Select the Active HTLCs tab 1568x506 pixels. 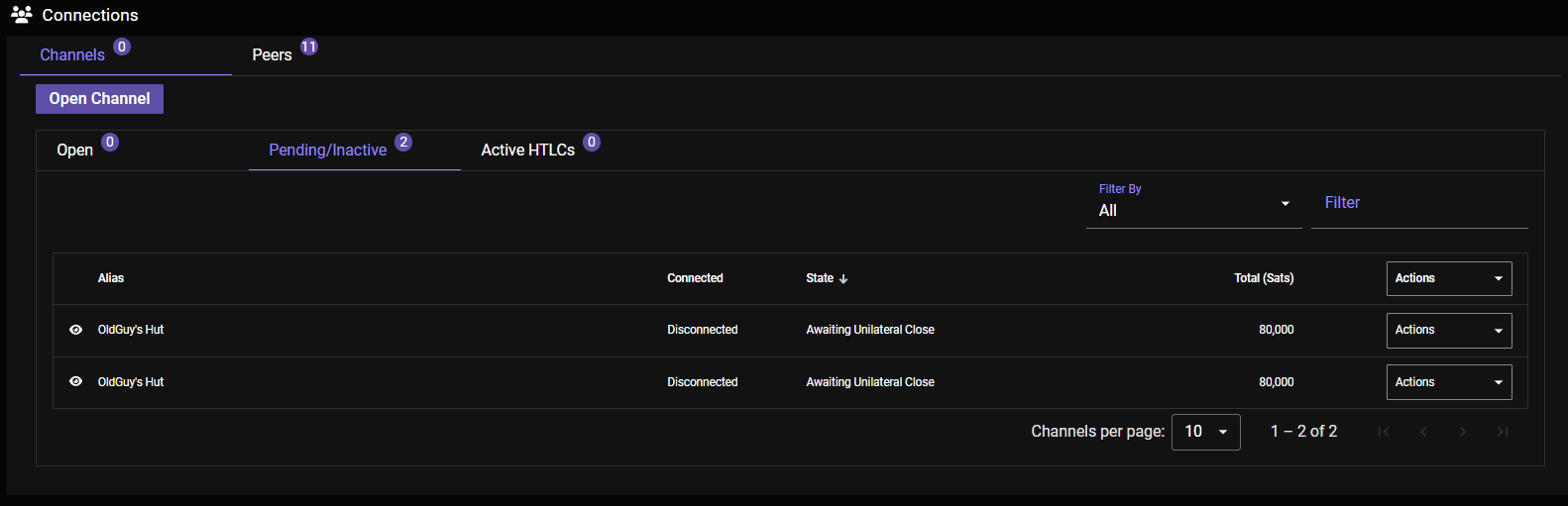click(x=528, y=150)
